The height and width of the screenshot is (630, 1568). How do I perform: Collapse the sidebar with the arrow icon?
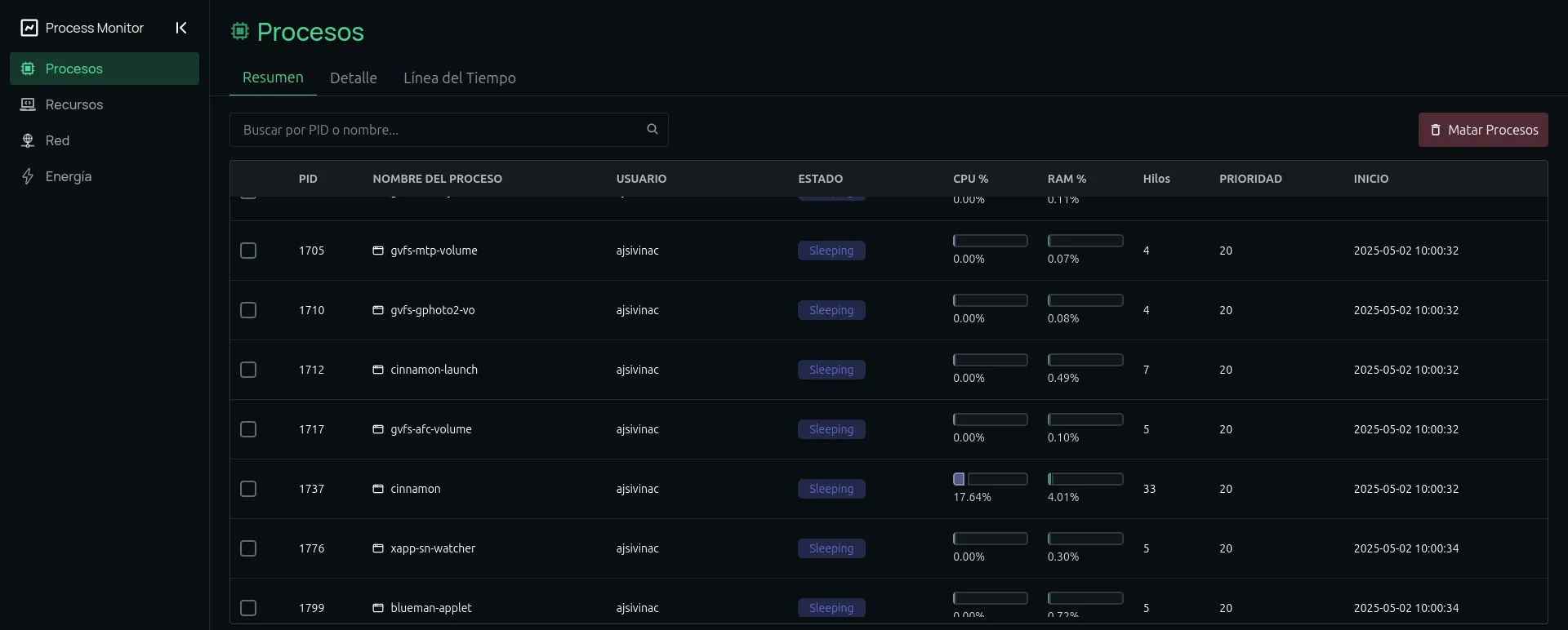(181, 28)
